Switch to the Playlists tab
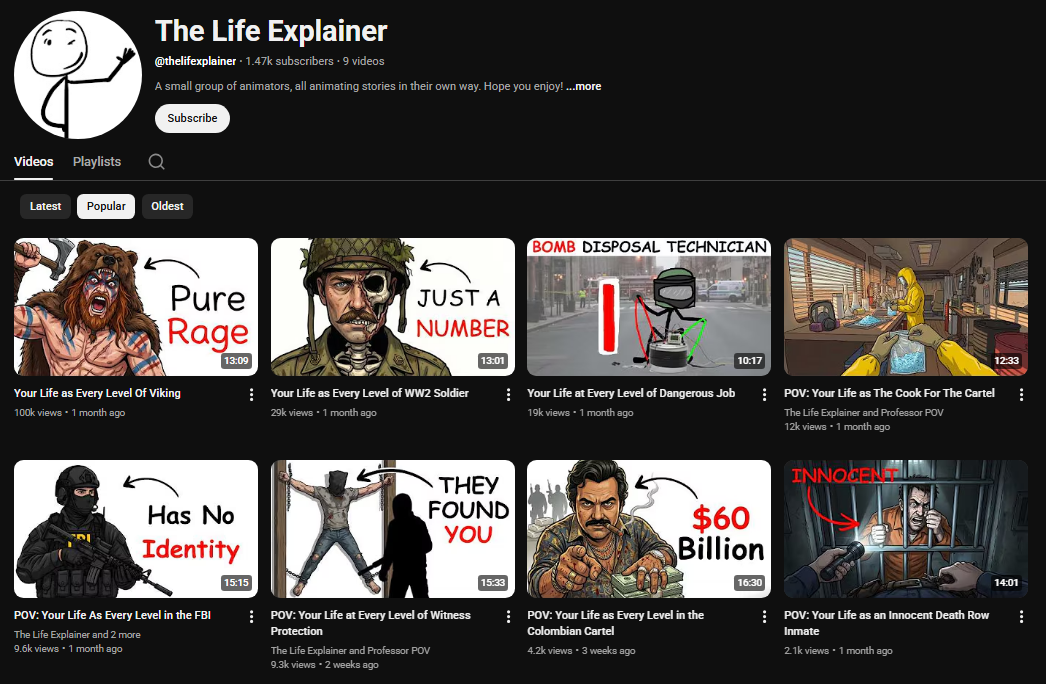Image resolution: width=1046 pixels, height=684 pixels. tap(96, 161)
